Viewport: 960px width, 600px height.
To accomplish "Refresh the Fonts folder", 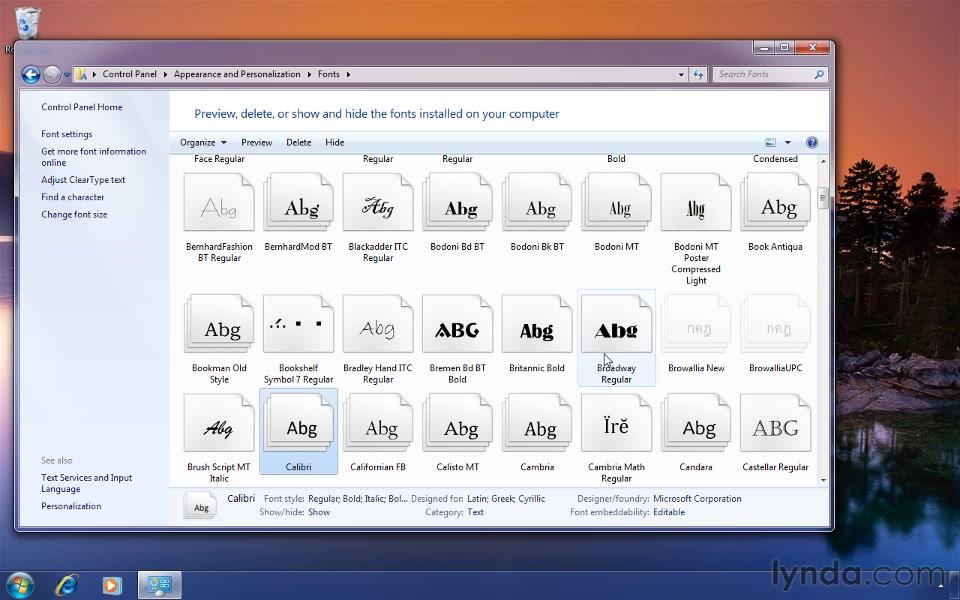I will pos(698,75).
